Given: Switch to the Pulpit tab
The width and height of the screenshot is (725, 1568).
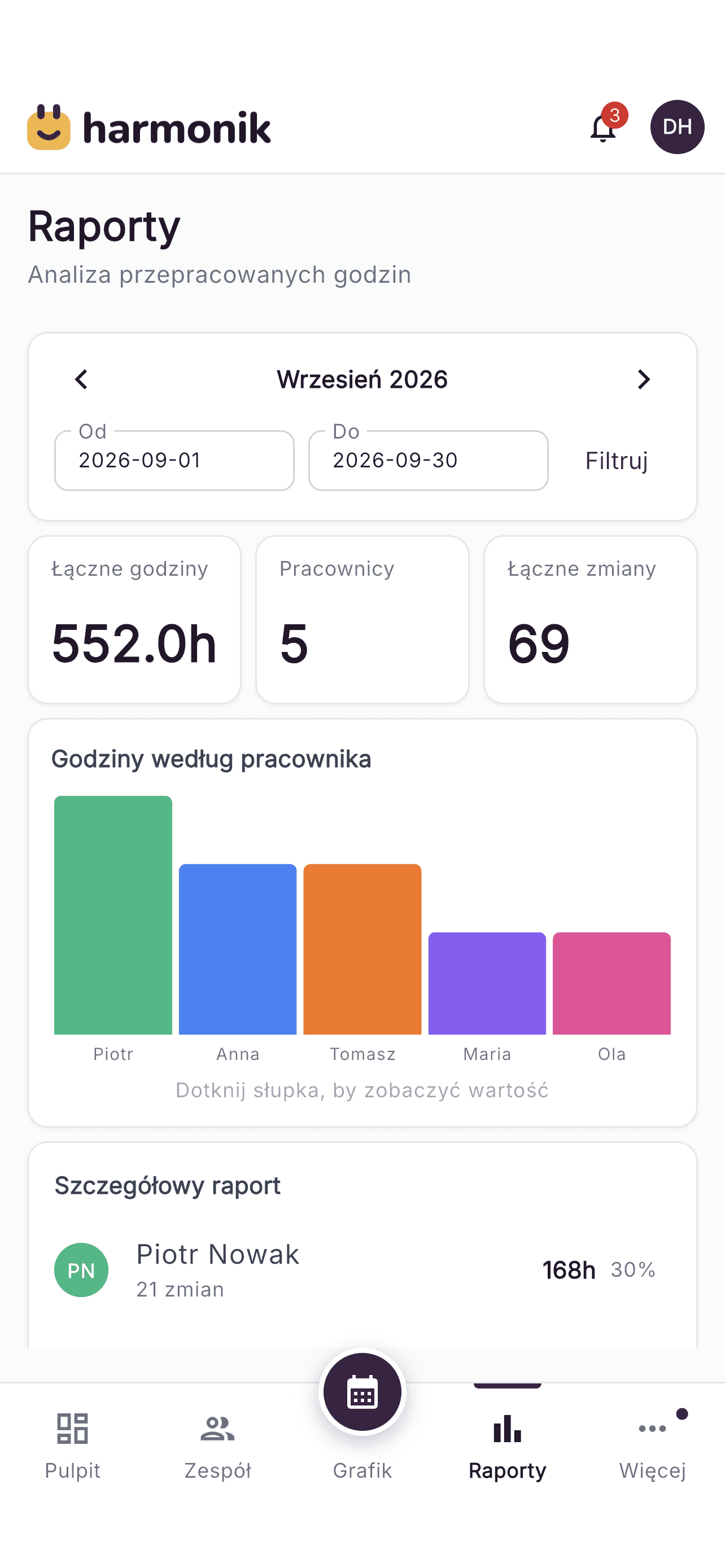Looking at the screenshot, I should pos(72,1446).
